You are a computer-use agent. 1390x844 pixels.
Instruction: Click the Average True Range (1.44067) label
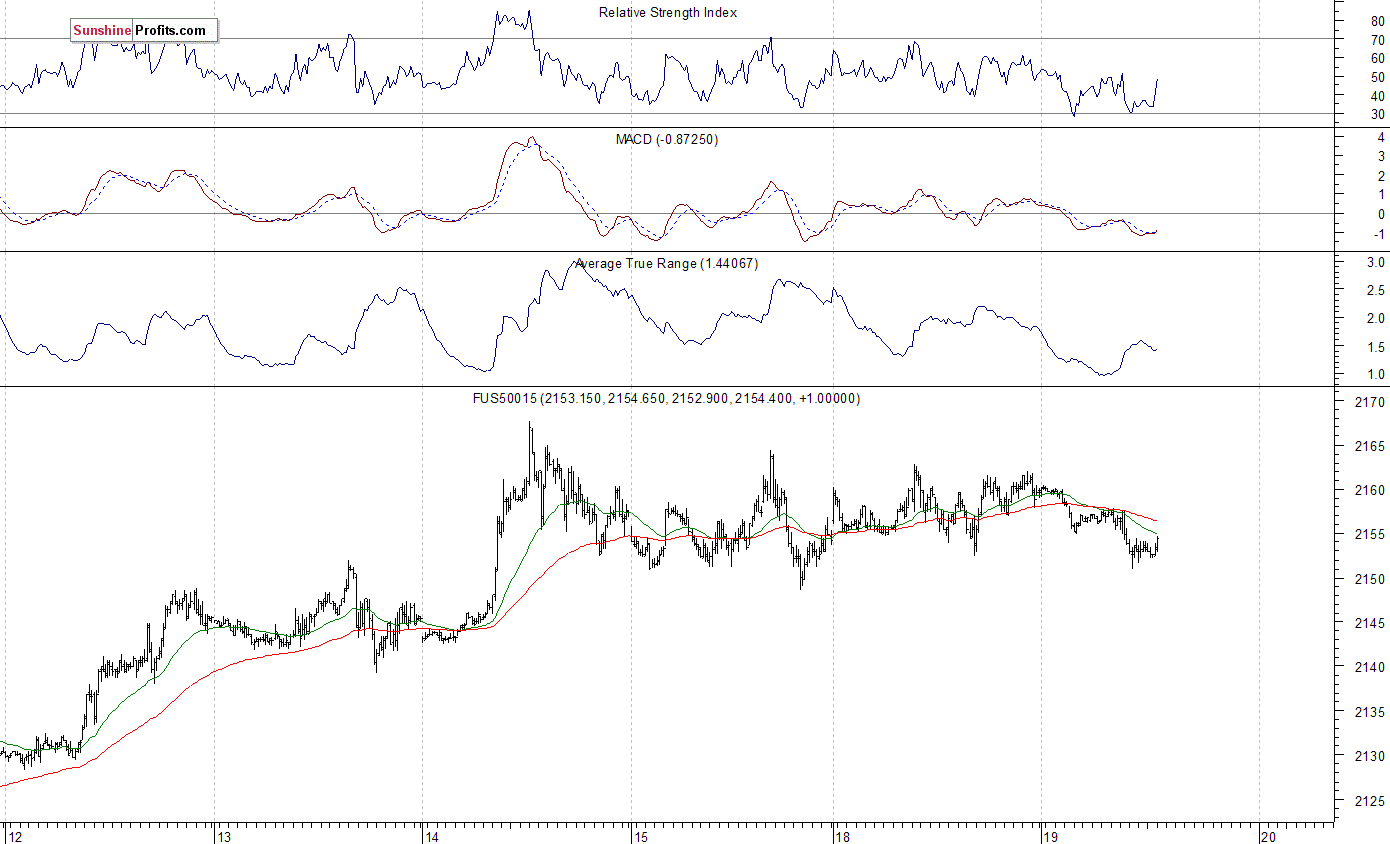[666, 264]
